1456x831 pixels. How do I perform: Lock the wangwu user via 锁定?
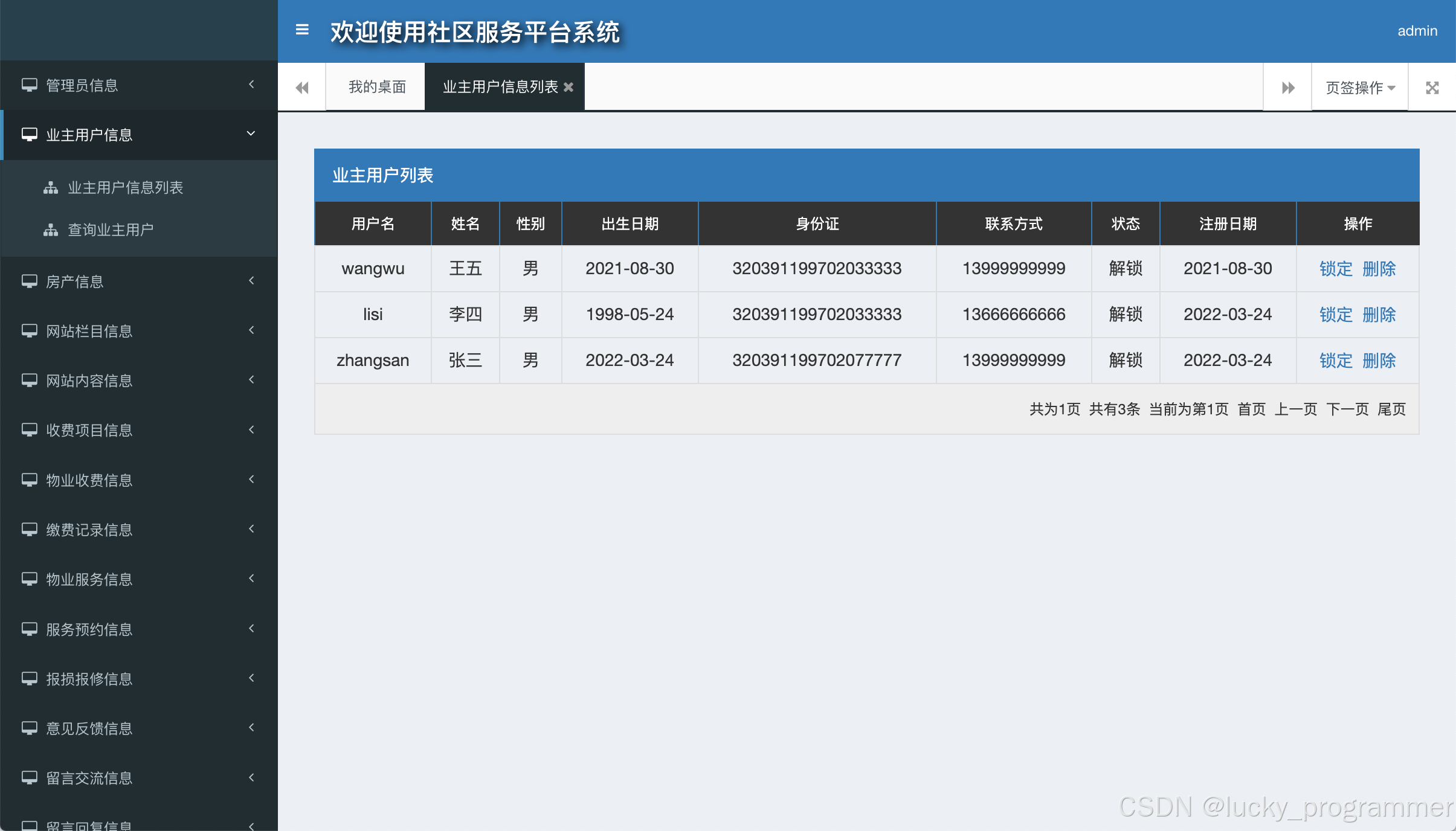1335,269
